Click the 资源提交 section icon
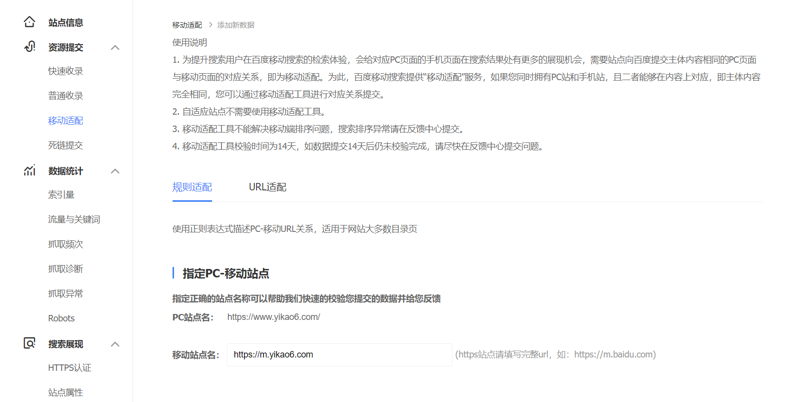Image resolution: width=798 pixels, height=402 pixels. (29, 47)
